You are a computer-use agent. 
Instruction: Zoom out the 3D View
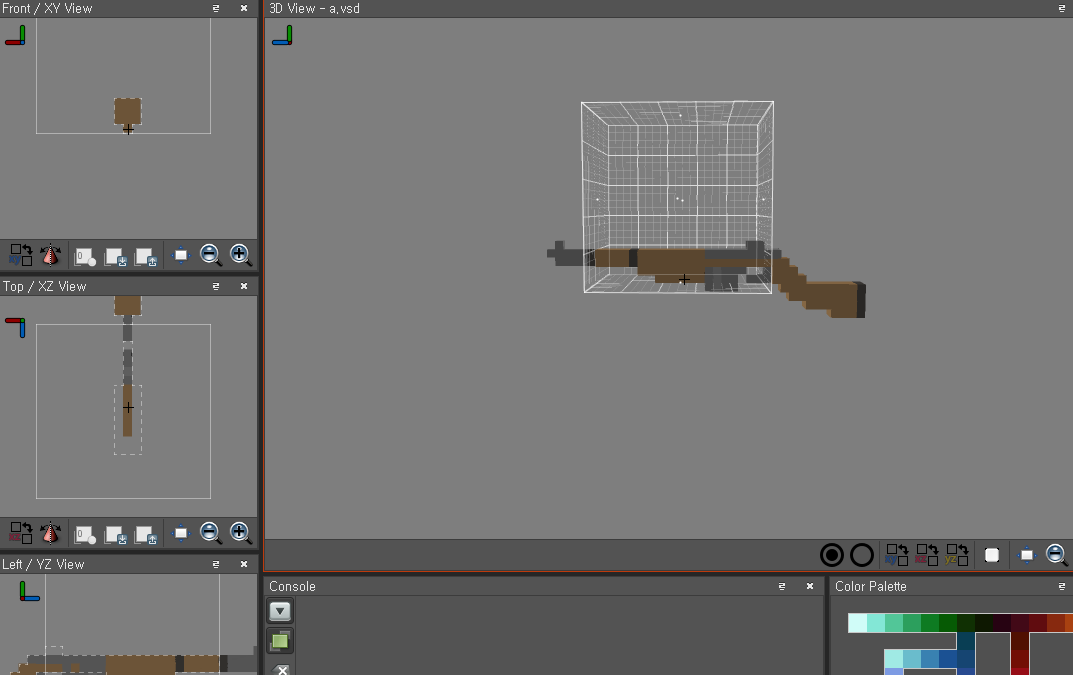[1056, 554]
